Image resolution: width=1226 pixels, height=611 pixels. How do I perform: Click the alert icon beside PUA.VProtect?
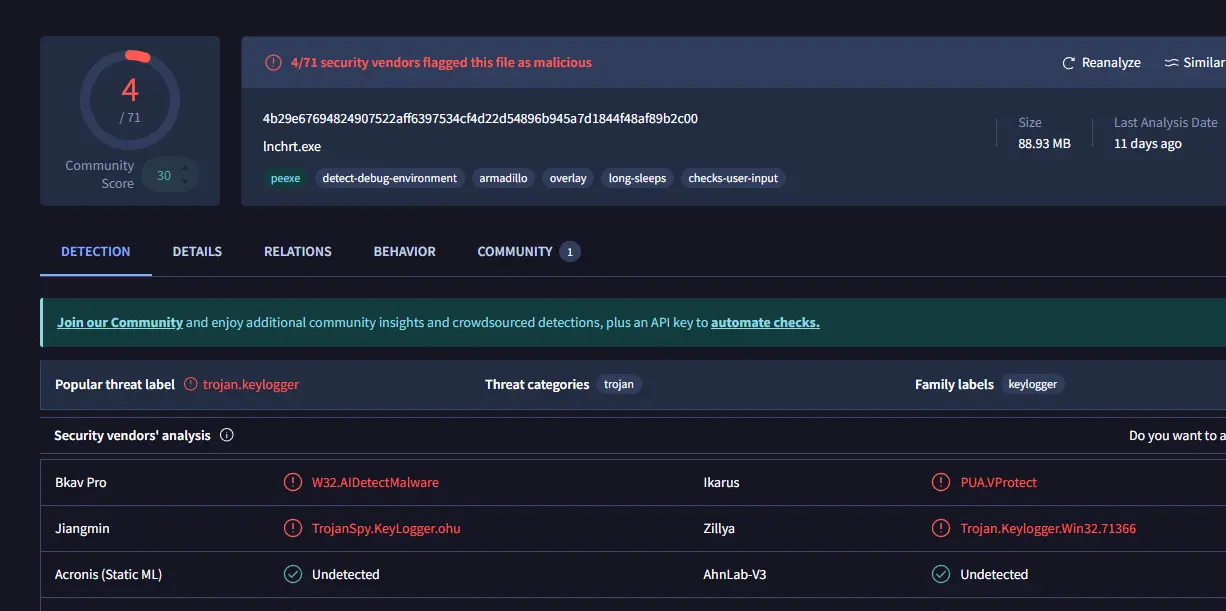[x=941, y=482]
